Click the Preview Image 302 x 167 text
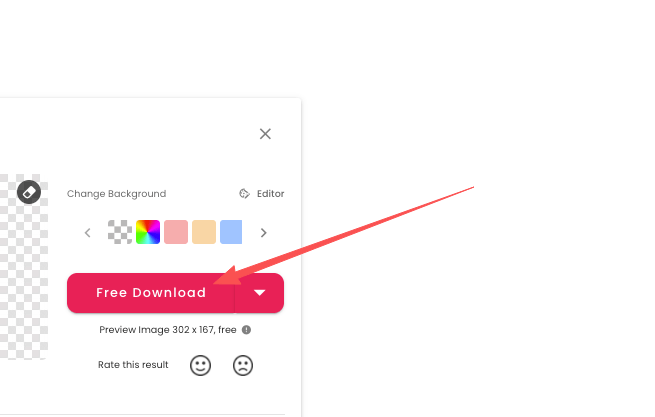Screen dimensions: 655x417 click(x=167, y=329)
